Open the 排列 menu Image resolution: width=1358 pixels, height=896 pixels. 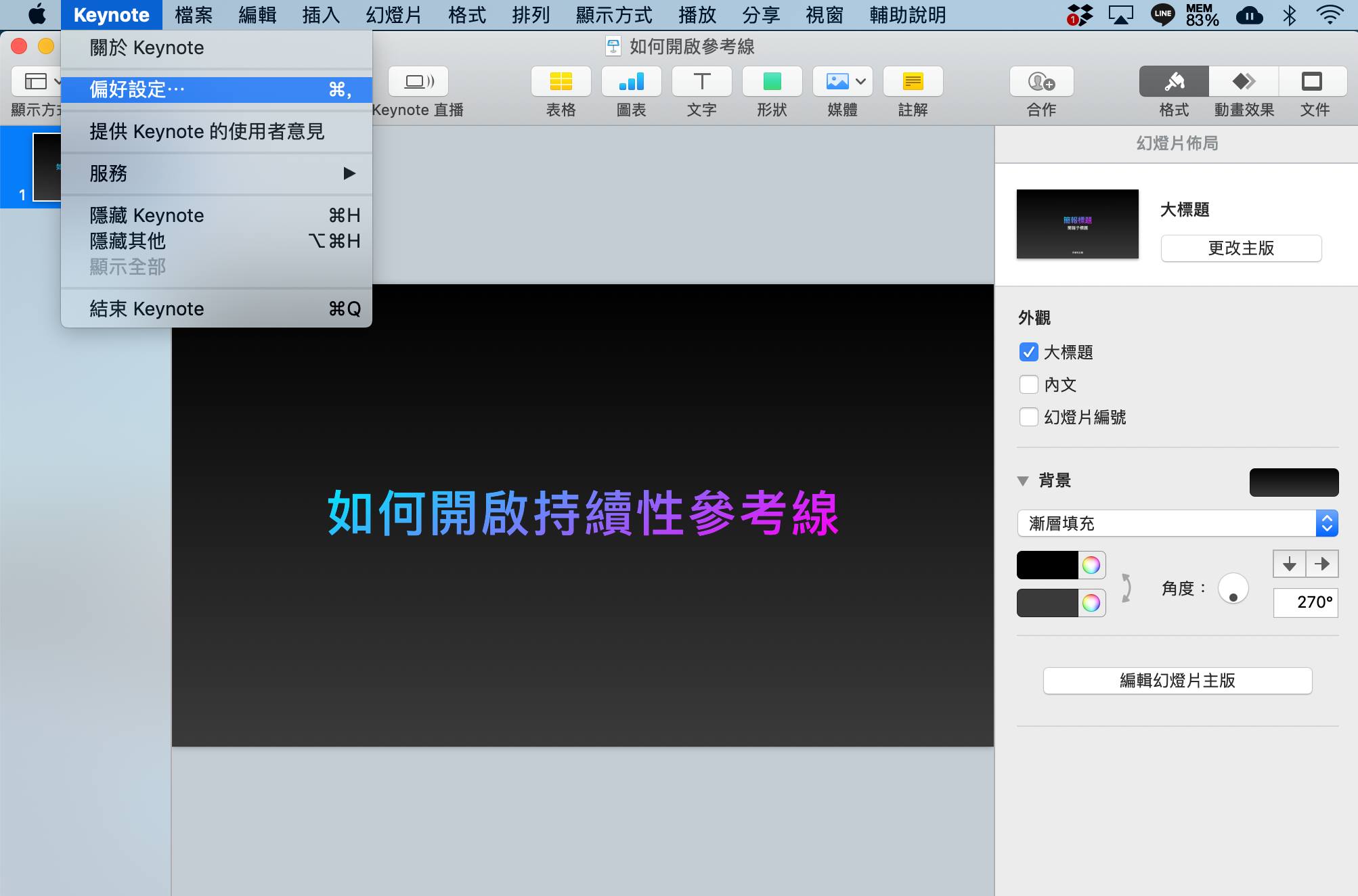(531, 15)
